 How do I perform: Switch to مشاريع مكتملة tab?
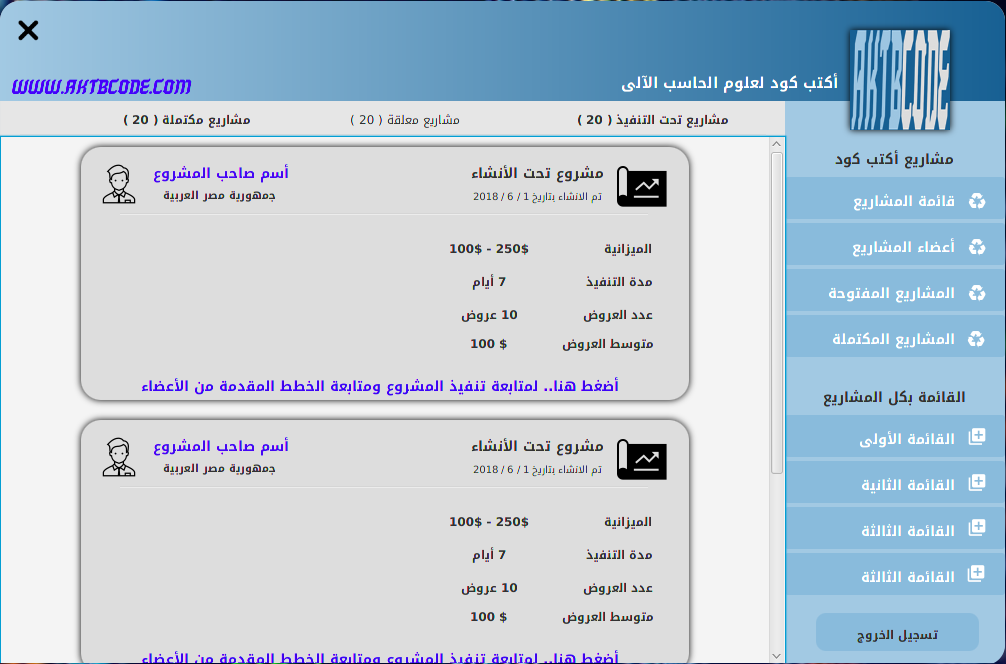187,120
